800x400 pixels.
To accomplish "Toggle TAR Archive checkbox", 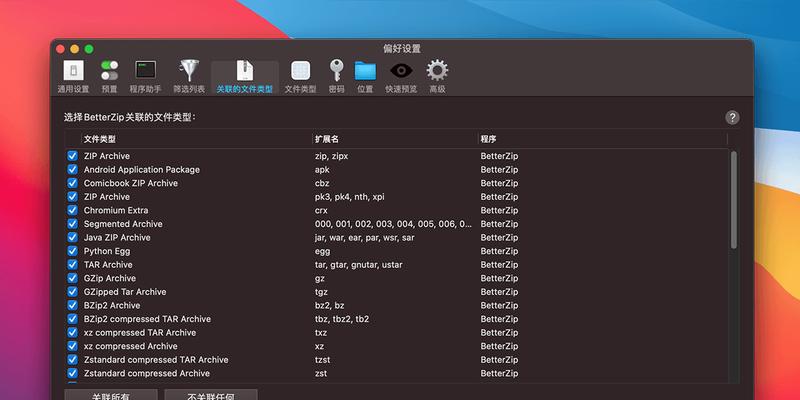I will click(x=72, y=264).
